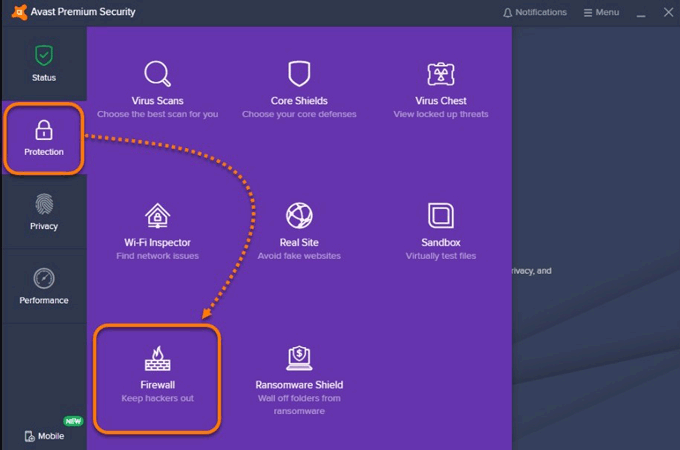This screenshot has width=680, height=450.
Task: Open Core Shields shield icon
Action: coord(299,75)
